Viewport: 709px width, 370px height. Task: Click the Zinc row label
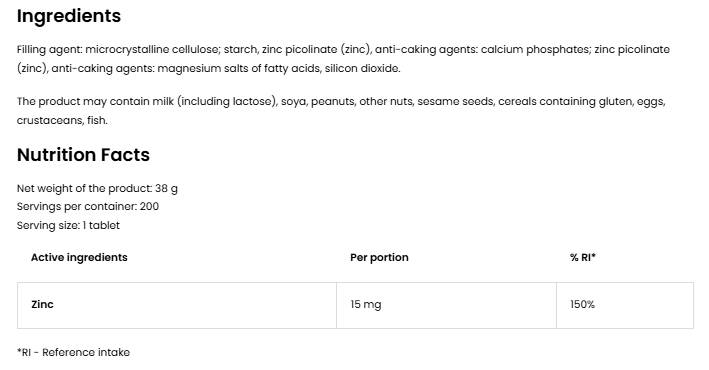43,304
